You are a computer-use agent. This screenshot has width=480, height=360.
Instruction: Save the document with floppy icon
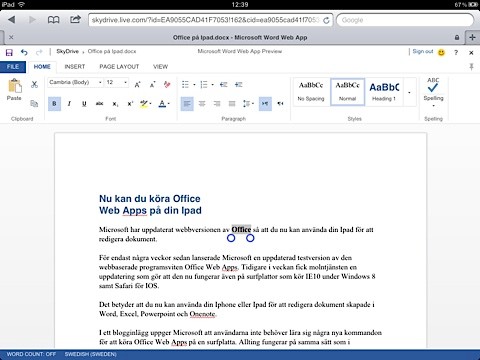point(9,52)
